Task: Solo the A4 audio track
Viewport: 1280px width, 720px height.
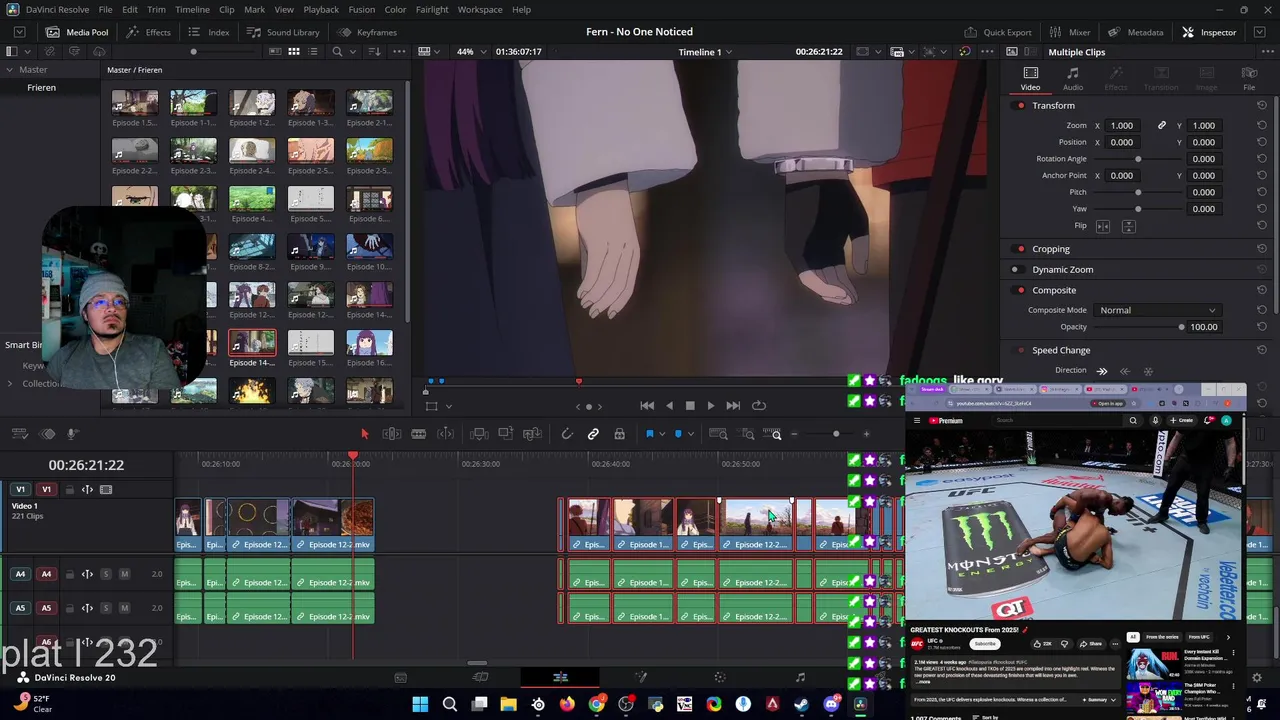Action: click(x=106, y=574)
